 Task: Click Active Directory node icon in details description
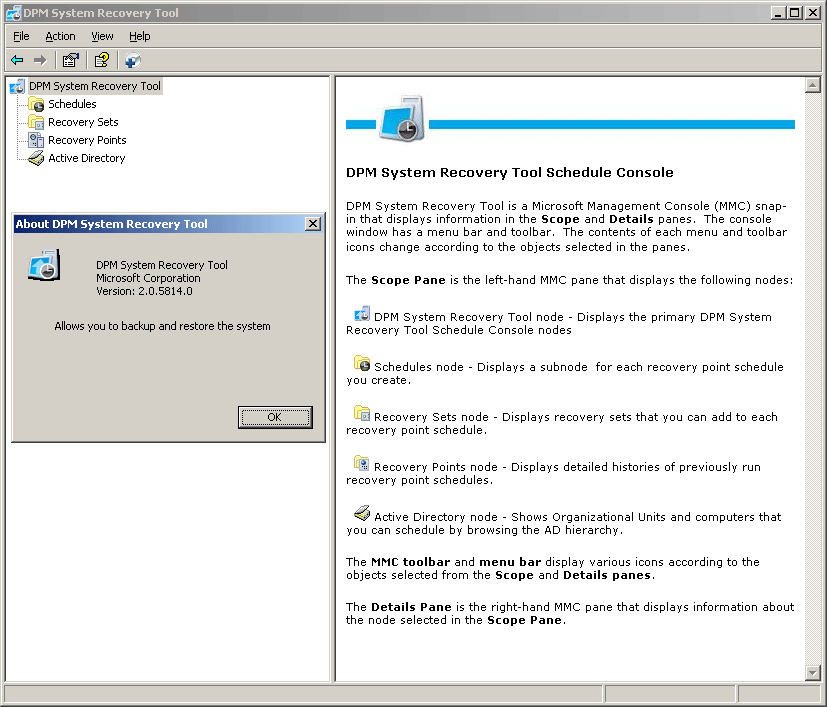[x=362, y=513]
